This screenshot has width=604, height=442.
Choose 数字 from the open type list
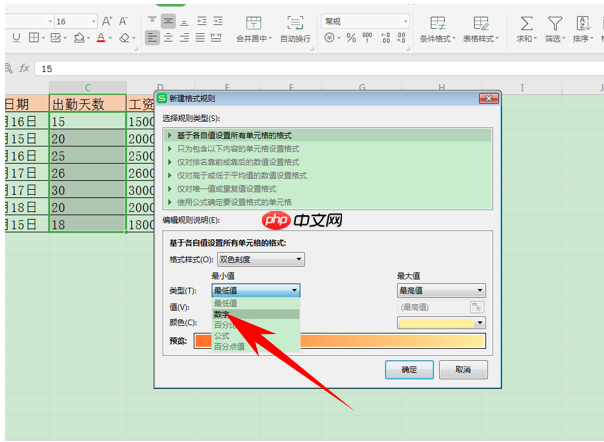tap(222, 313)
